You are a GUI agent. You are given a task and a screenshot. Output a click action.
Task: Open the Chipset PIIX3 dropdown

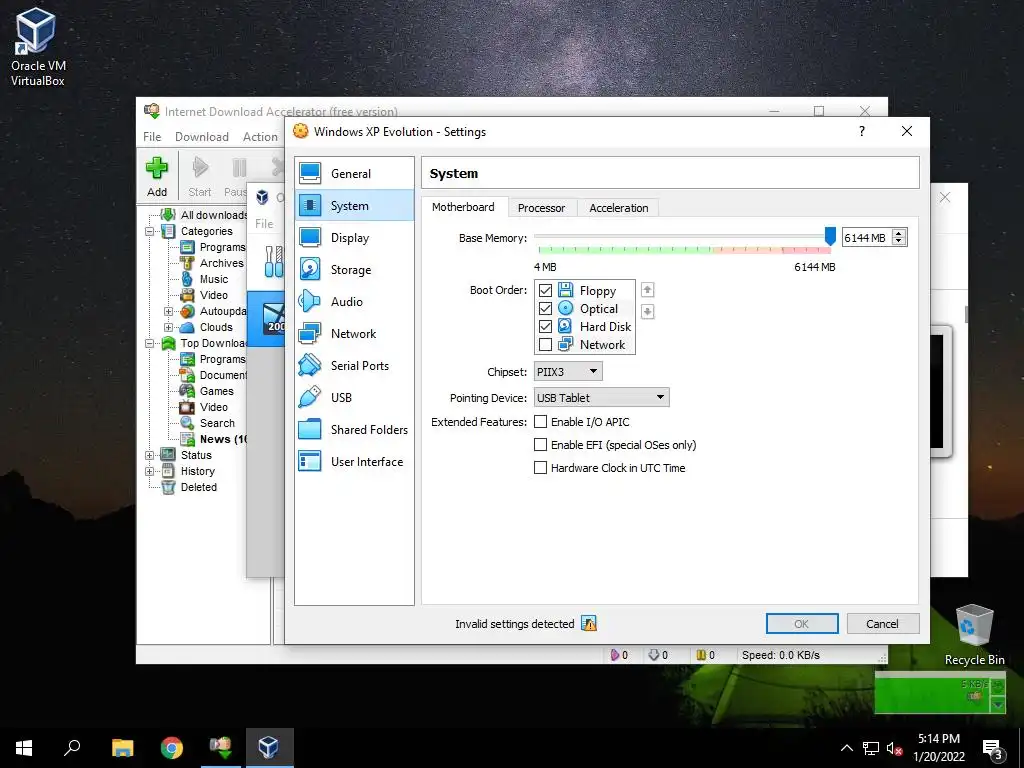click(x=568, y=372)
